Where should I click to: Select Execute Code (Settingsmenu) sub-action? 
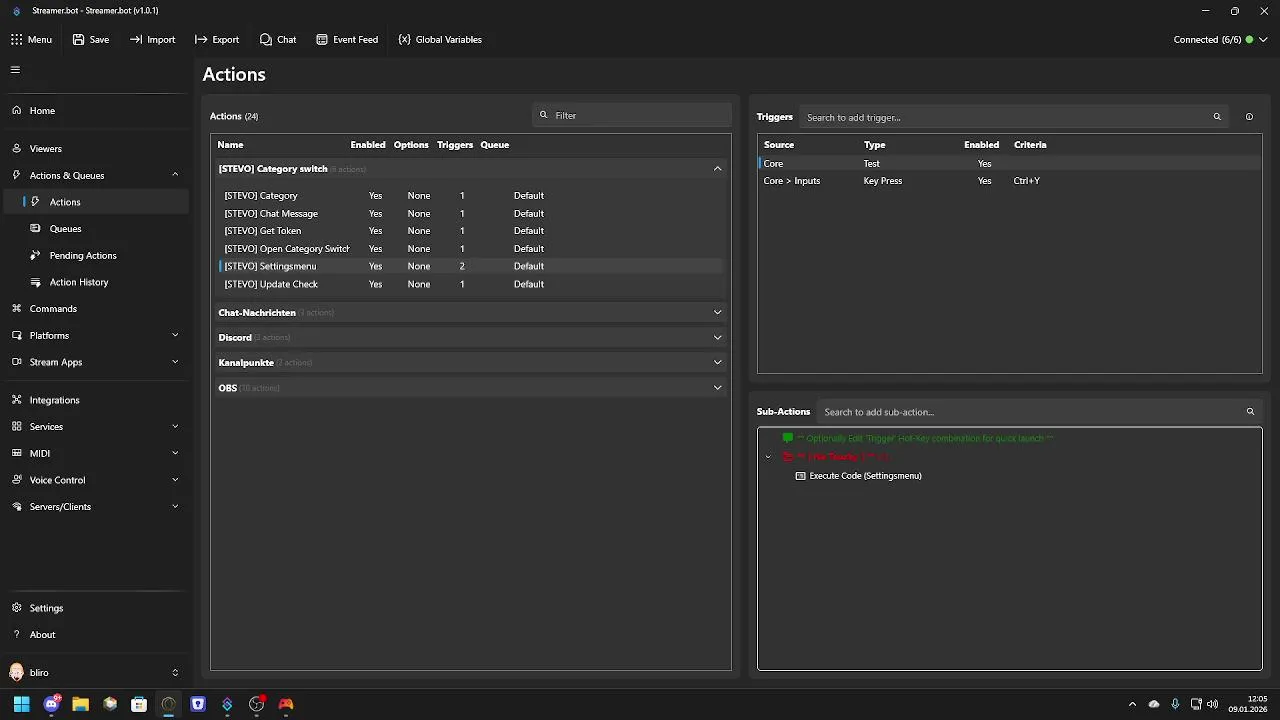[858, 476]
